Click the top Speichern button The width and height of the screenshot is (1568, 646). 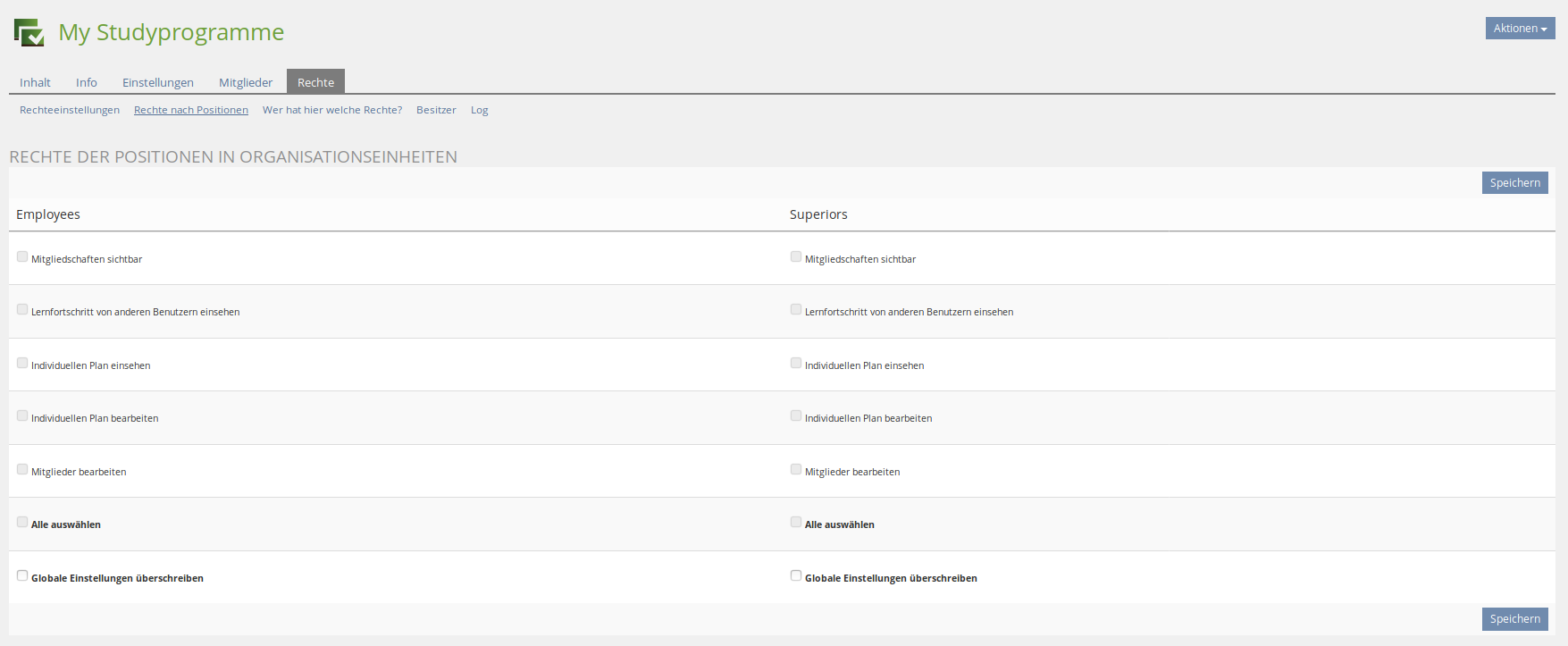tap(1514, 183)
